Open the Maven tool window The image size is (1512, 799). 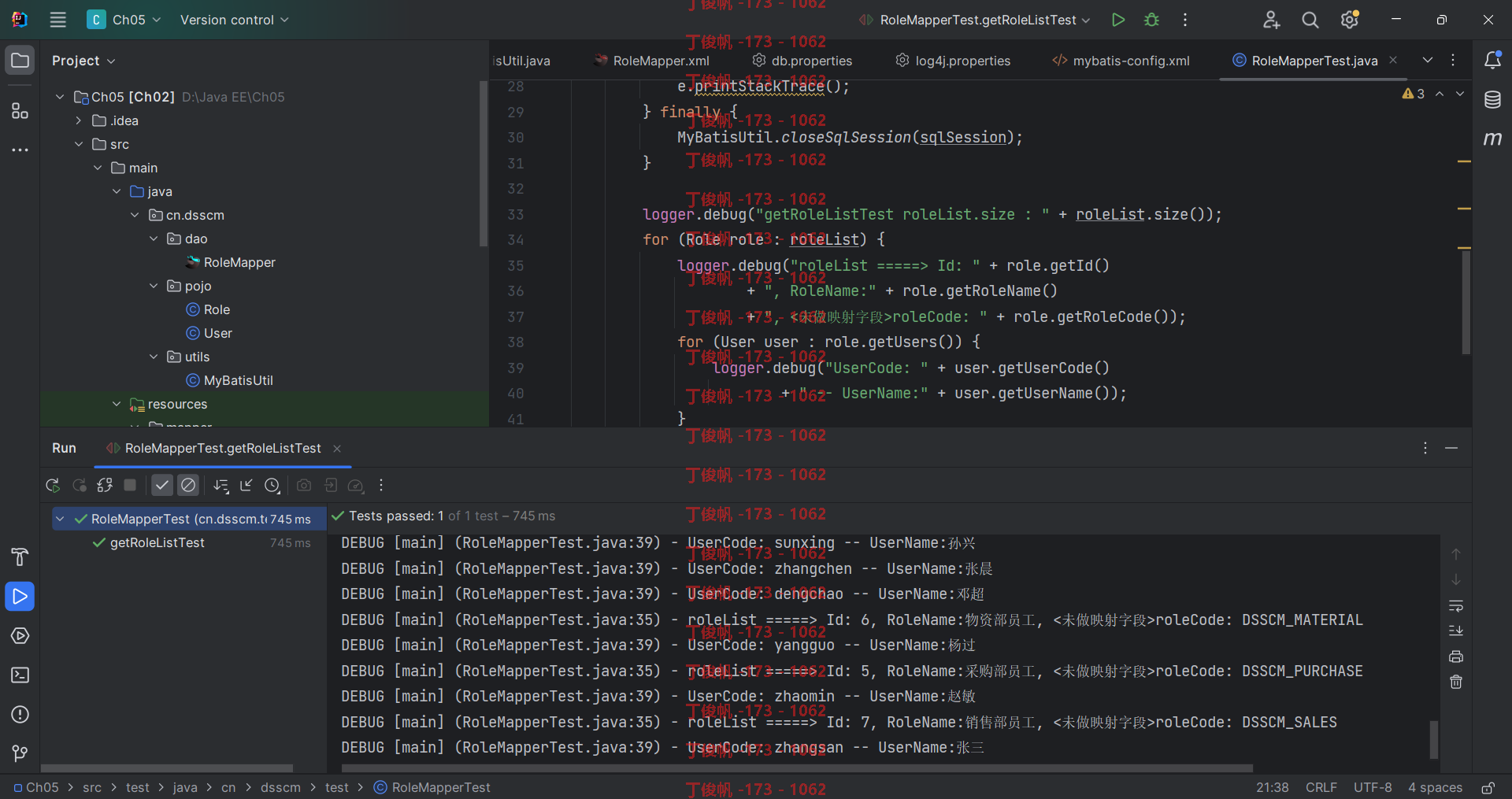1492,139
